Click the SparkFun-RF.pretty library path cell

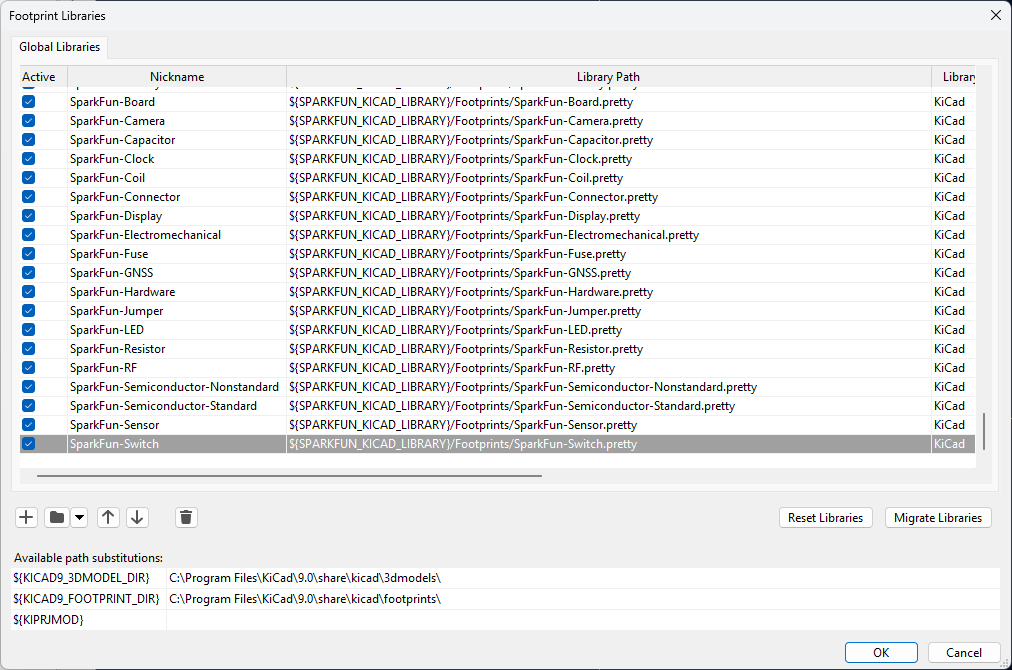tap(609, 368)
